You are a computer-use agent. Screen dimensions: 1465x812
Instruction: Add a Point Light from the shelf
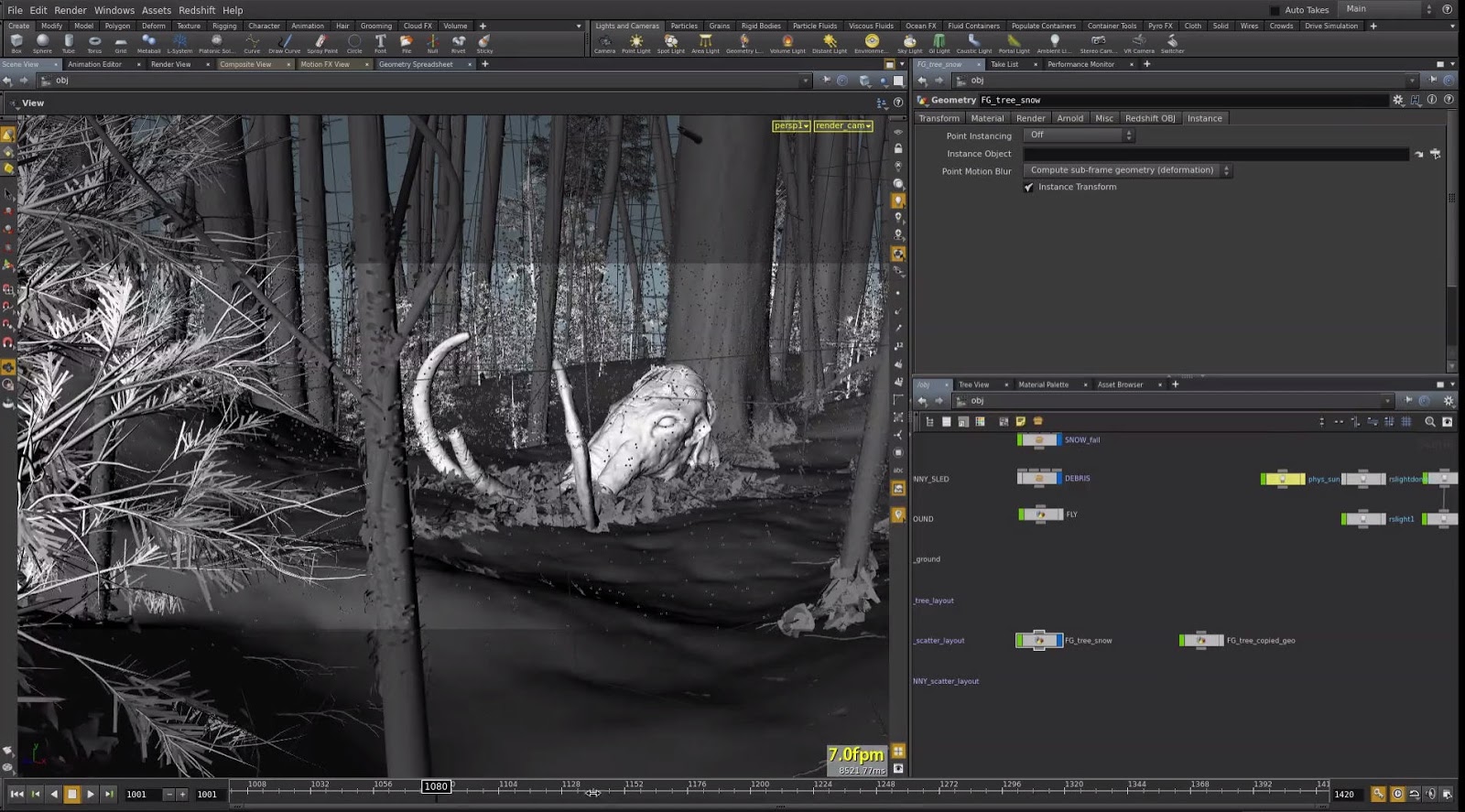coord(635,43)
